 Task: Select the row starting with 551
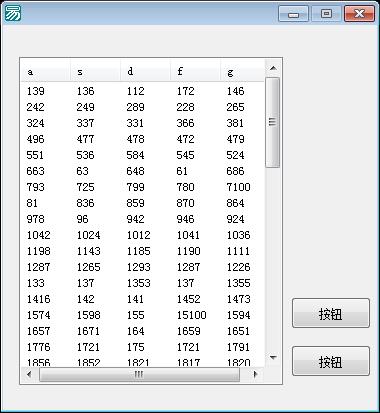143,155
